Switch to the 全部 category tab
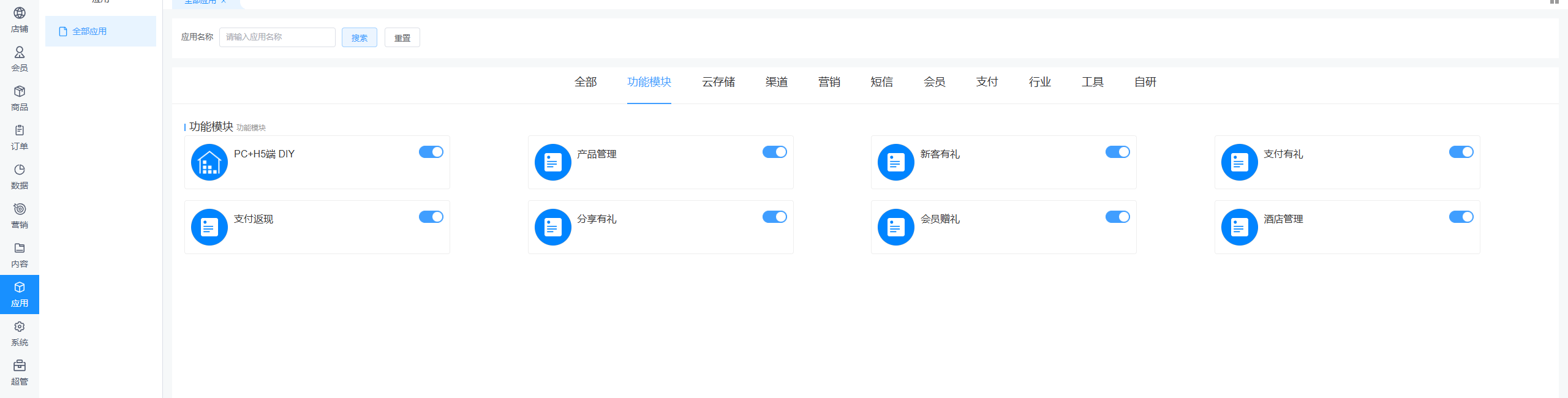The image size is (1568, 398). tap(586, 82)
